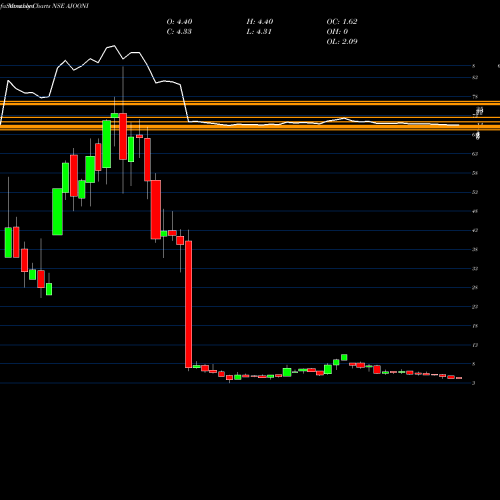Select the high value H: 4.40
500x500 pixels.
point(260,21)
